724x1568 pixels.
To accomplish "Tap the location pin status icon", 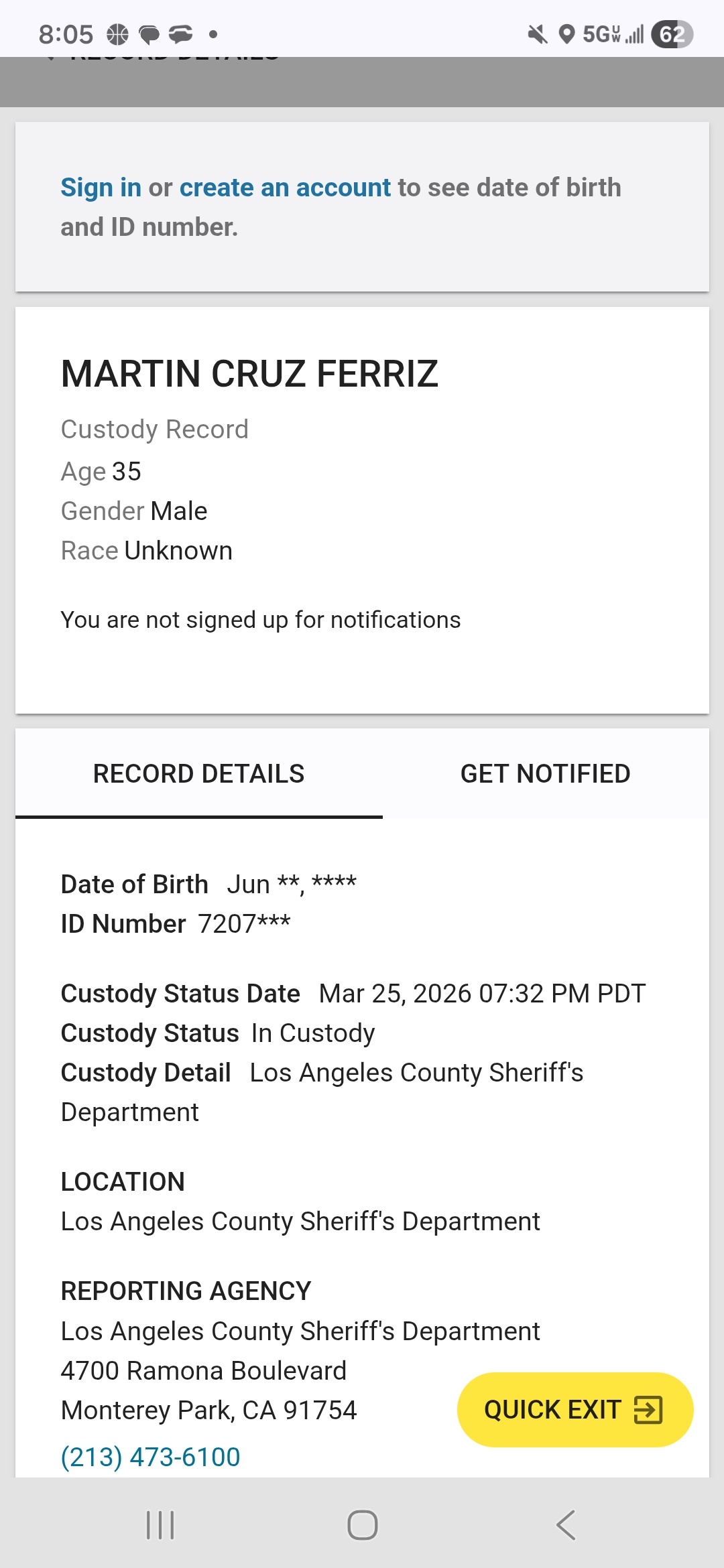I will pyautogui.click(x=566, y=34).
